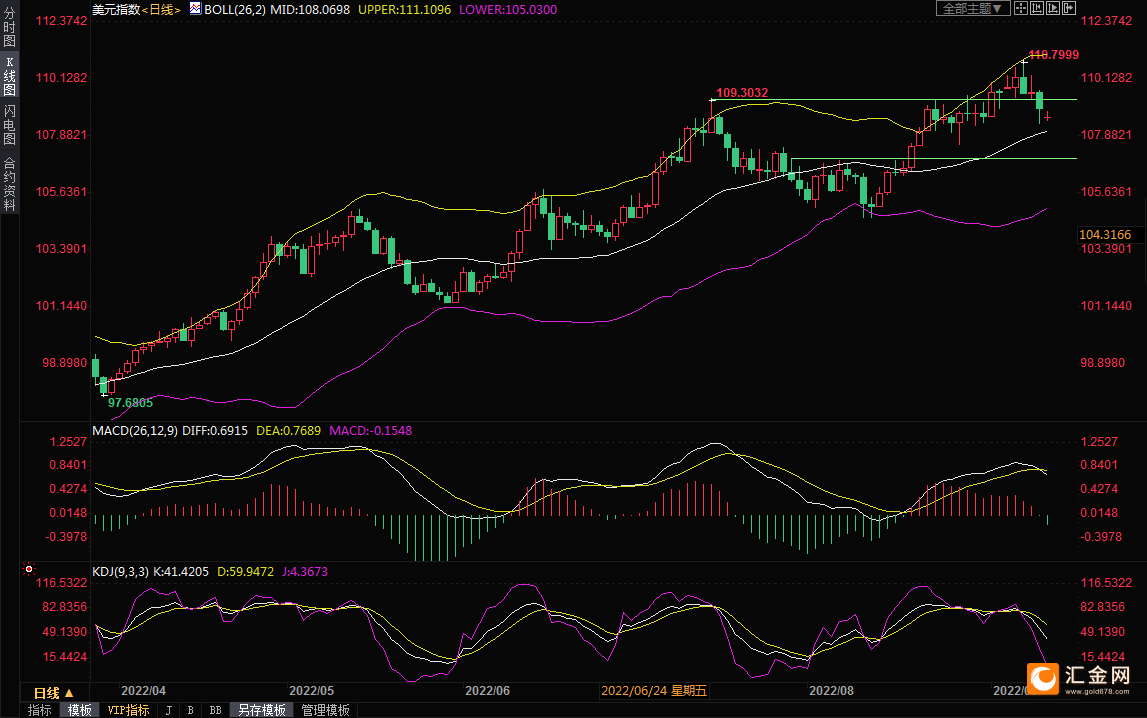
Task: Click the 管理模板 button
Action: (x=326, y=710)
